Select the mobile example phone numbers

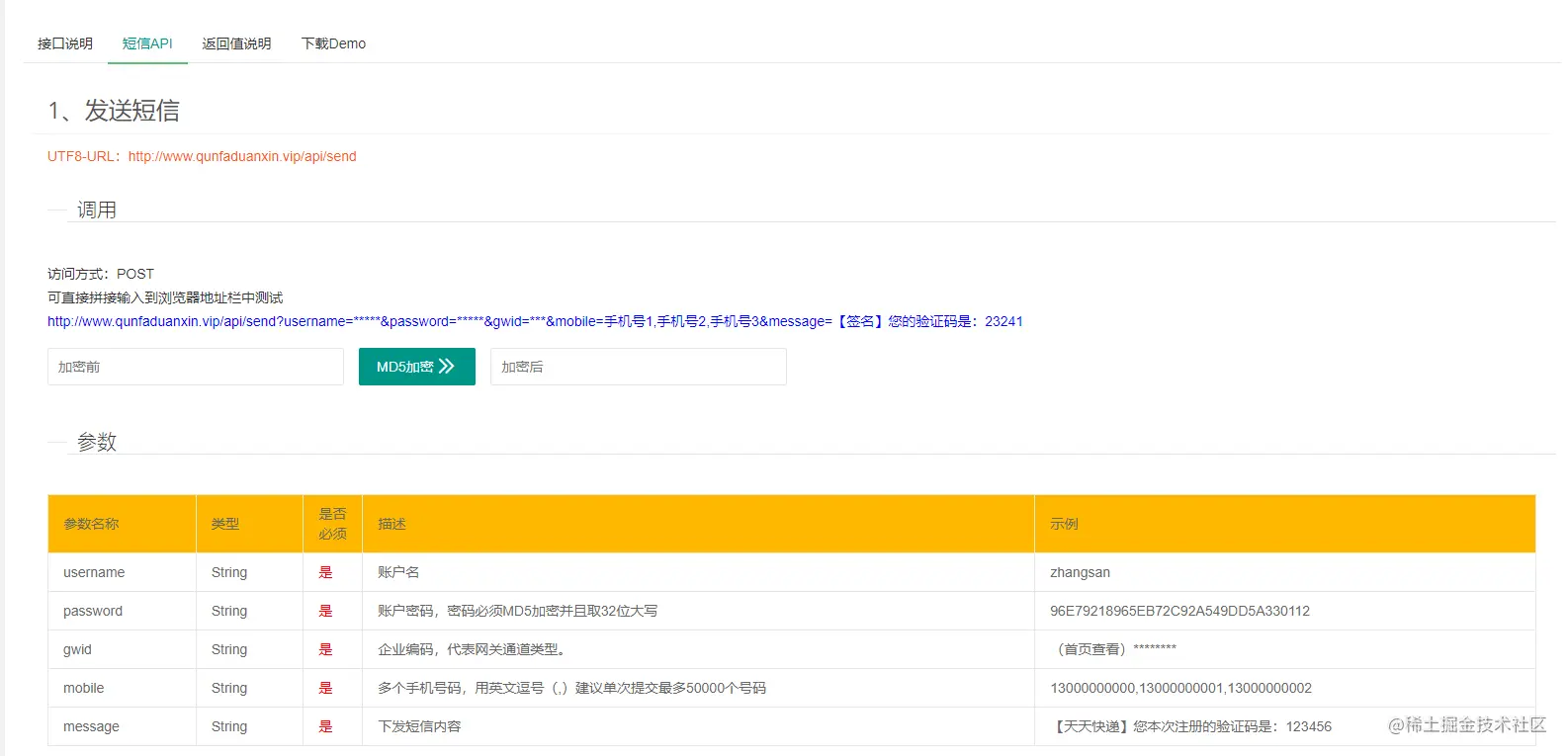(1180, 688)
